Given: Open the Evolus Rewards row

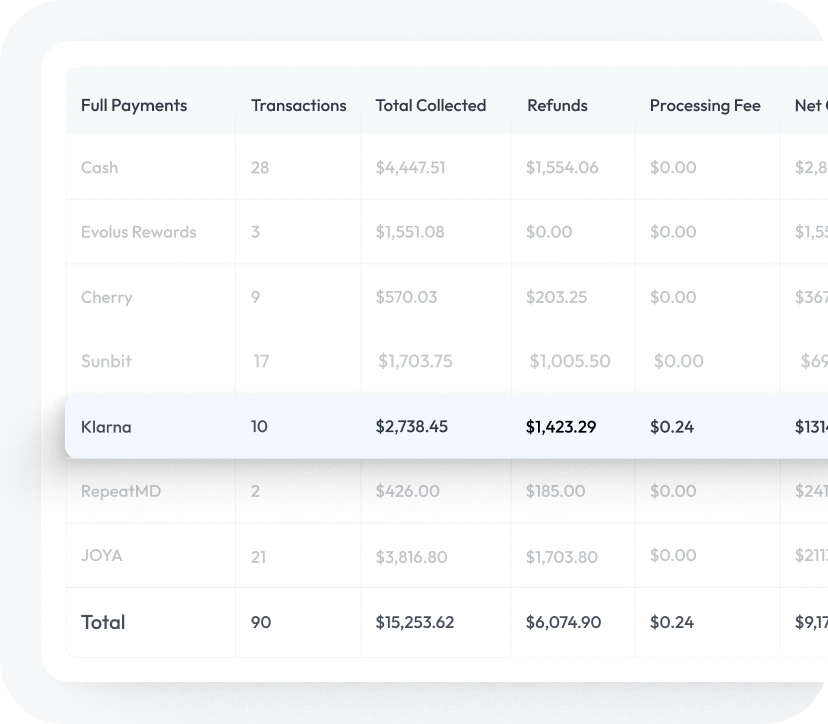Looking at the screenshot, I should click(138, 232).
